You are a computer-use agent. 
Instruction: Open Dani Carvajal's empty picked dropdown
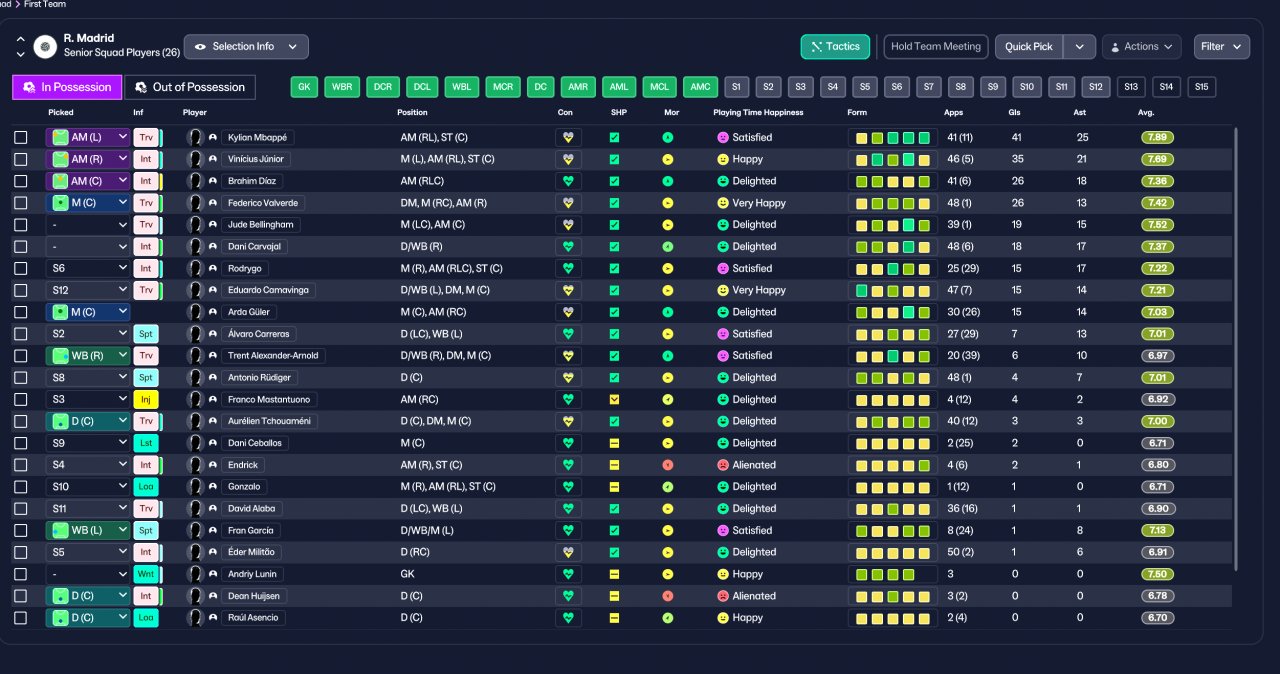88,246
